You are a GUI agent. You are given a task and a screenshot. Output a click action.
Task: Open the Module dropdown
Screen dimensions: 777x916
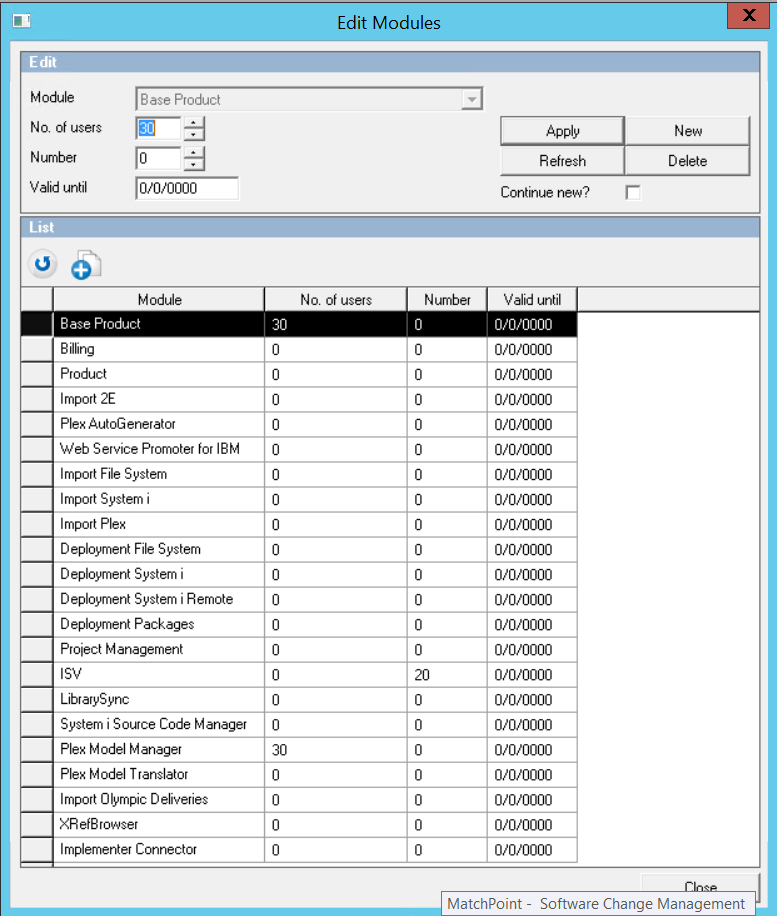471,99
